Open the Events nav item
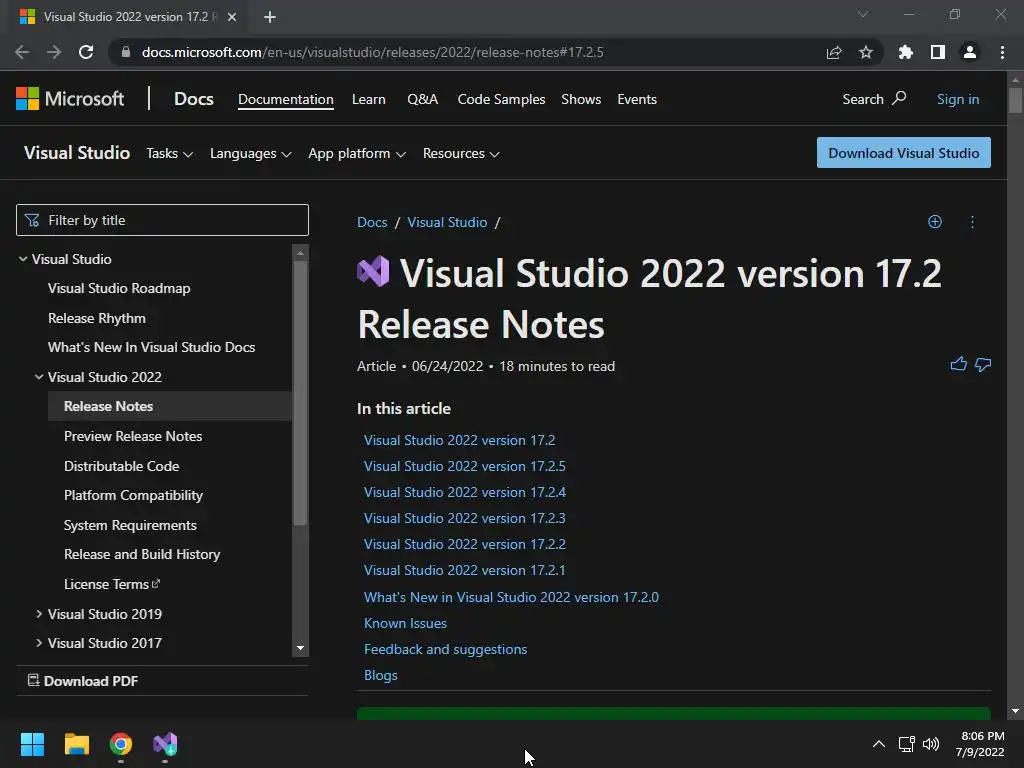 [637, 99]
